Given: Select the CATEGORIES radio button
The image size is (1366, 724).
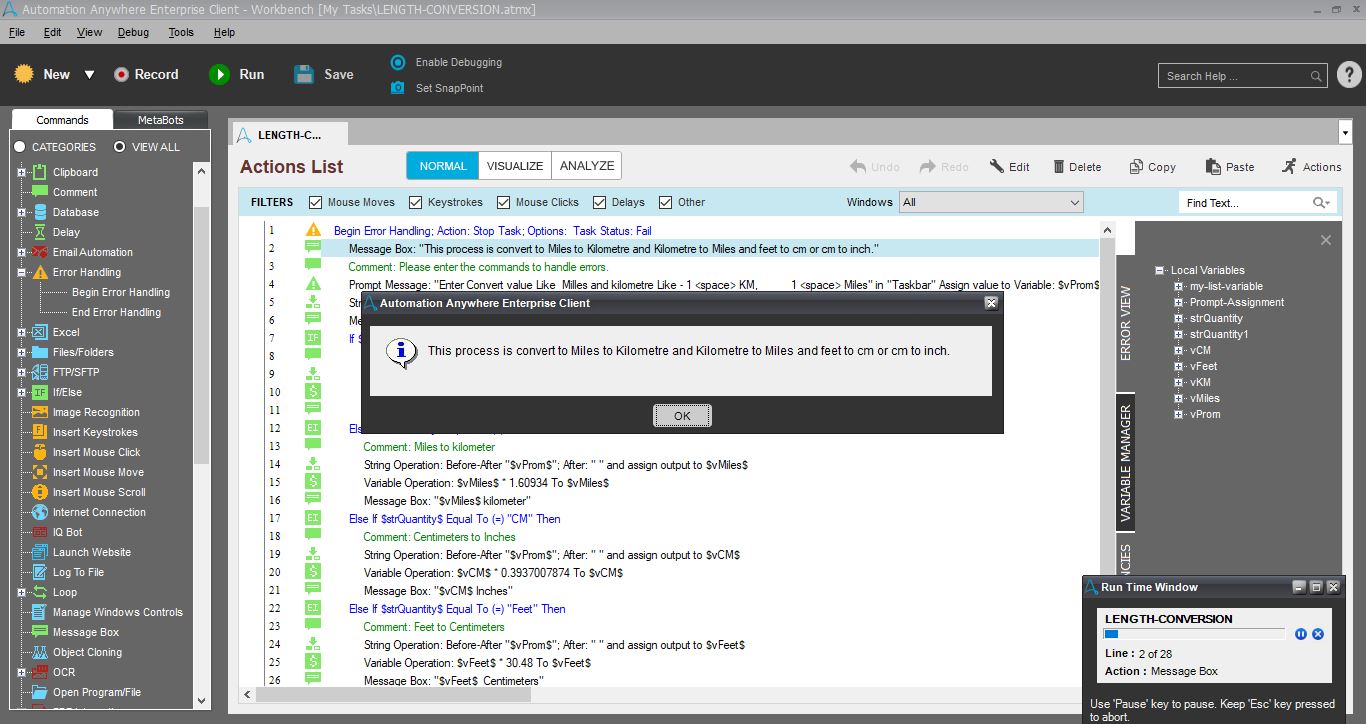Looking at the screenshot, I should pyautogui.click(x=20, y=147).
